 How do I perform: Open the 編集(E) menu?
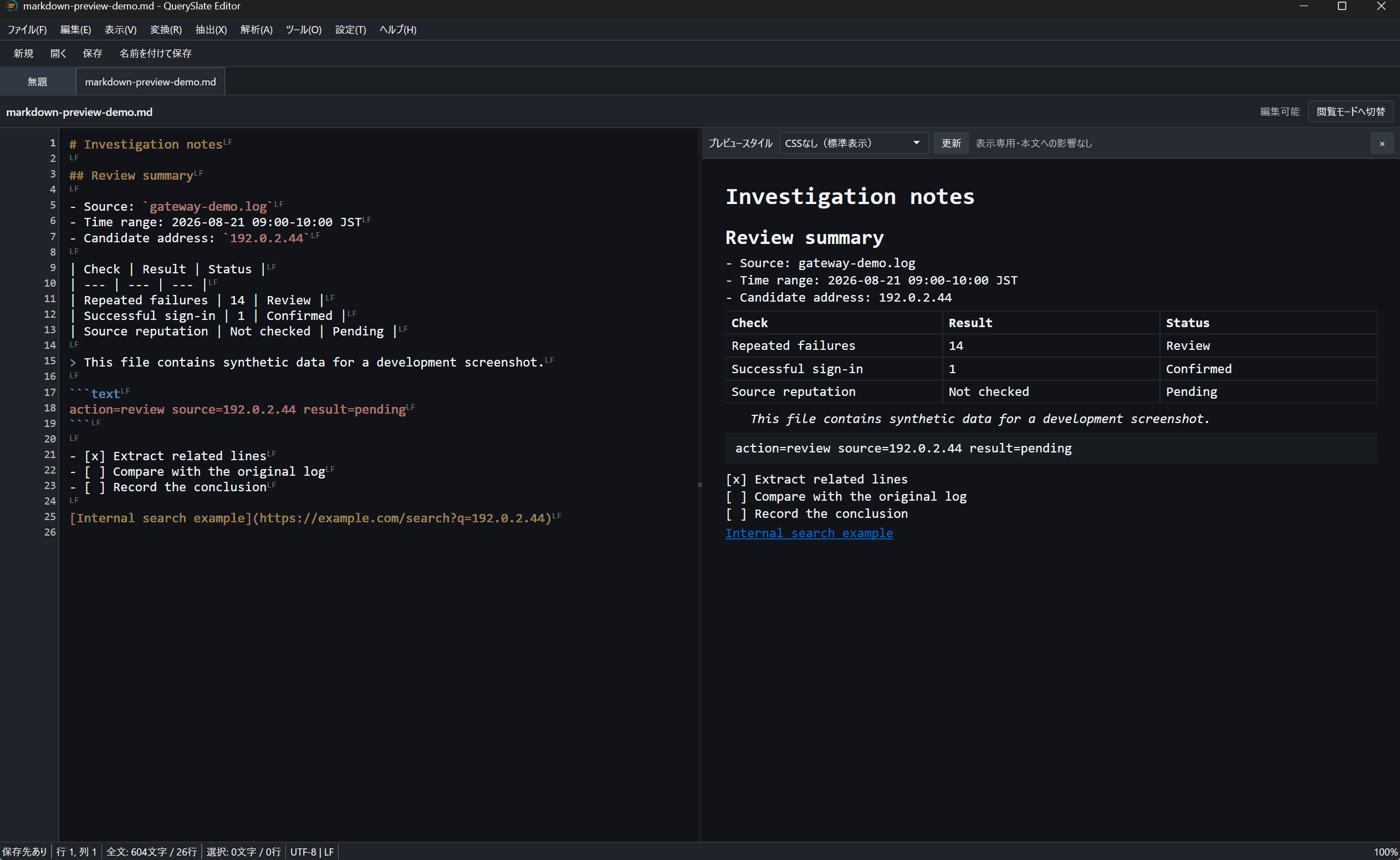pyautogui.click(x=75, y=29)
